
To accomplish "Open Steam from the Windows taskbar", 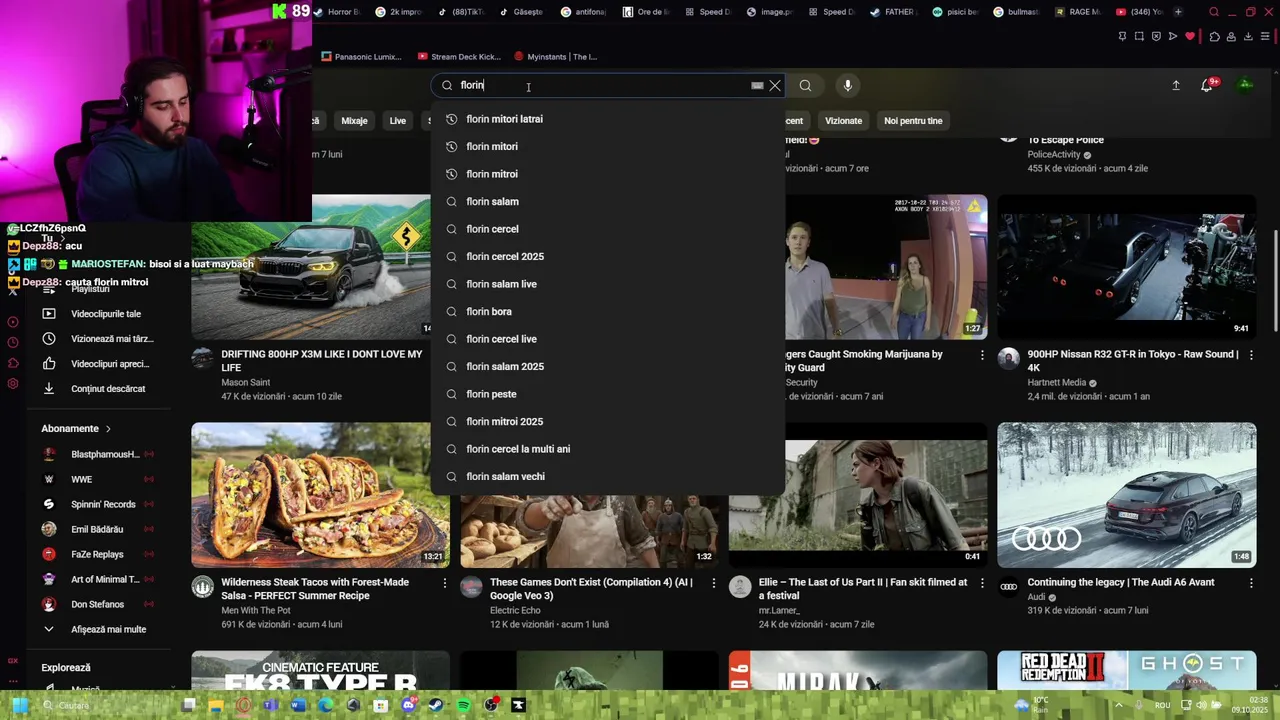I will click(x=436, y=705).
